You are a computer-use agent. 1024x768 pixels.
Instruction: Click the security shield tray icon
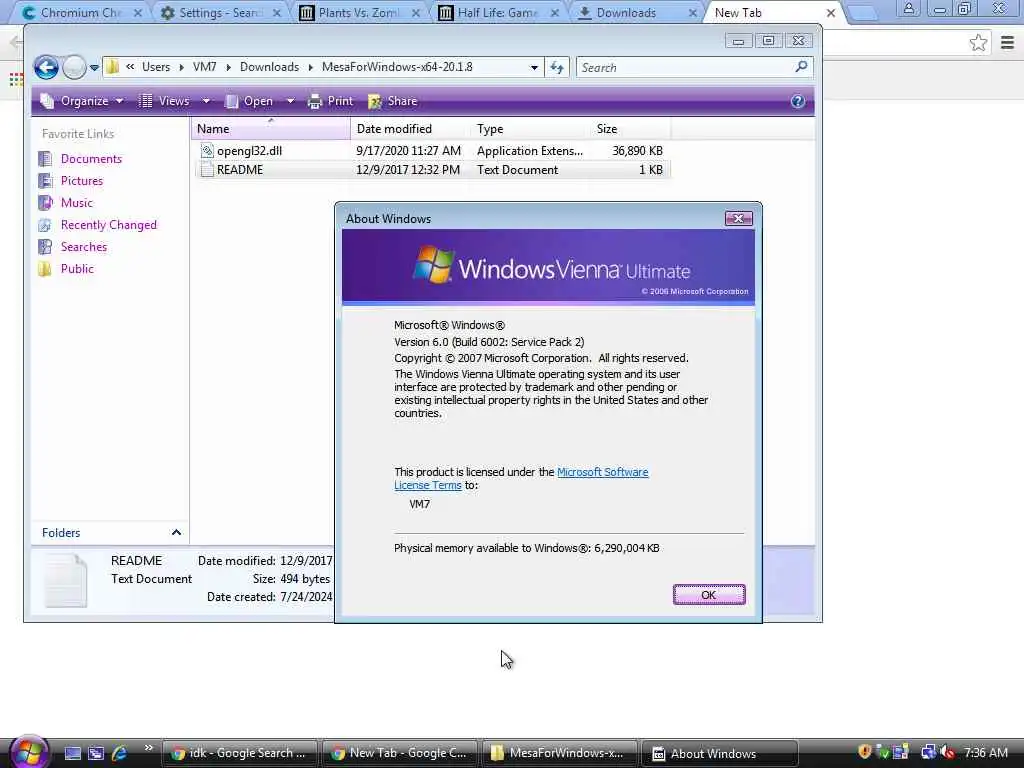point(865,752)
